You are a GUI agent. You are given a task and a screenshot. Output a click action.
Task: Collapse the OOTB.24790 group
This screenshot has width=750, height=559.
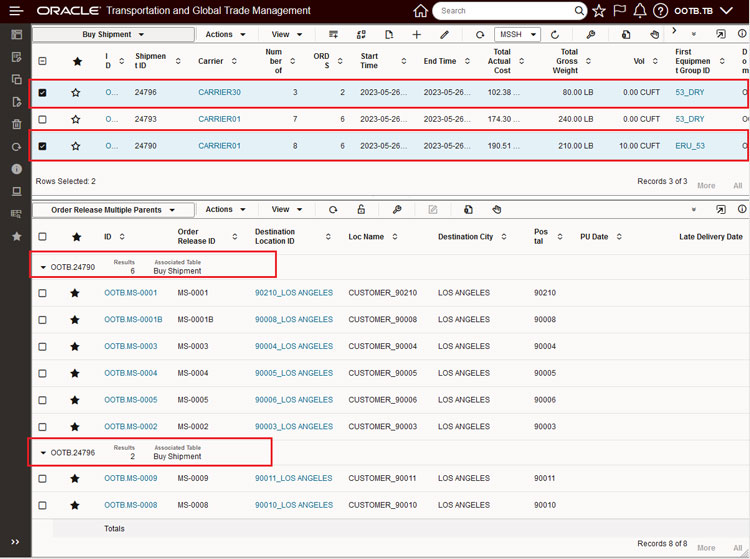pos(43,268)
